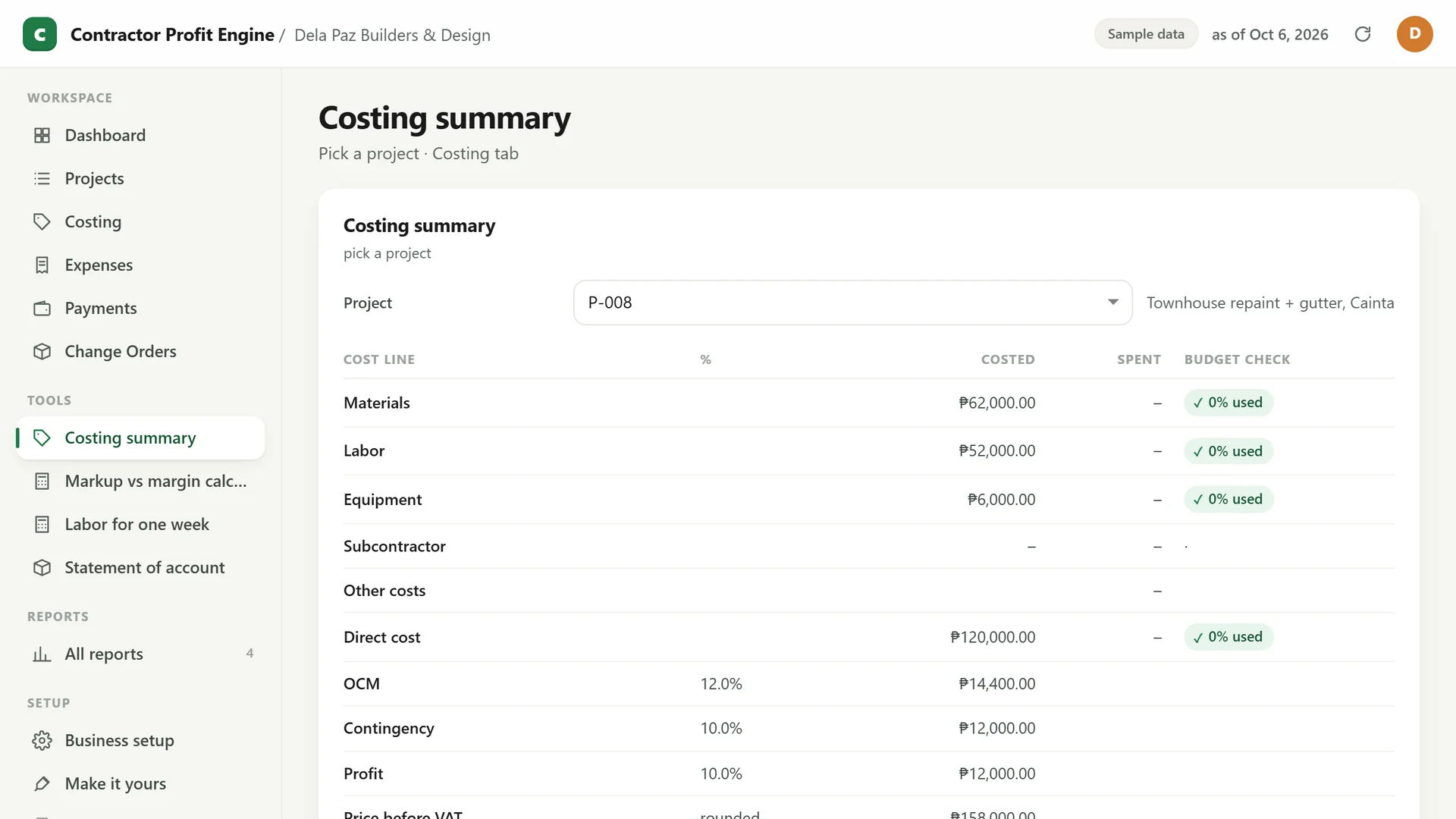Click the OCM 12.0% percentage
Viewport: 1456px width, 819px height.
click(x=721, y=684)
